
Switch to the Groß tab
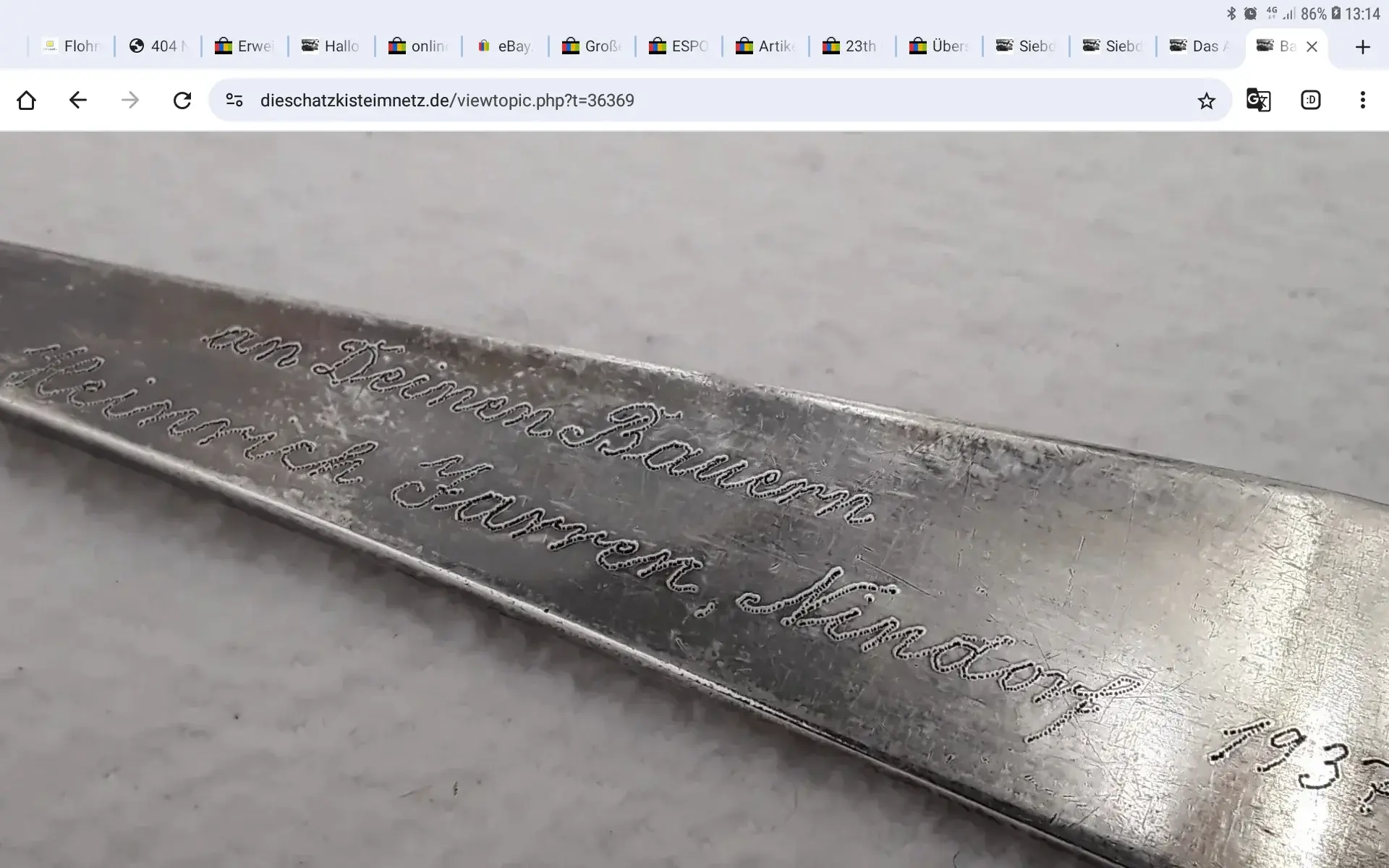tap(592, 46)
